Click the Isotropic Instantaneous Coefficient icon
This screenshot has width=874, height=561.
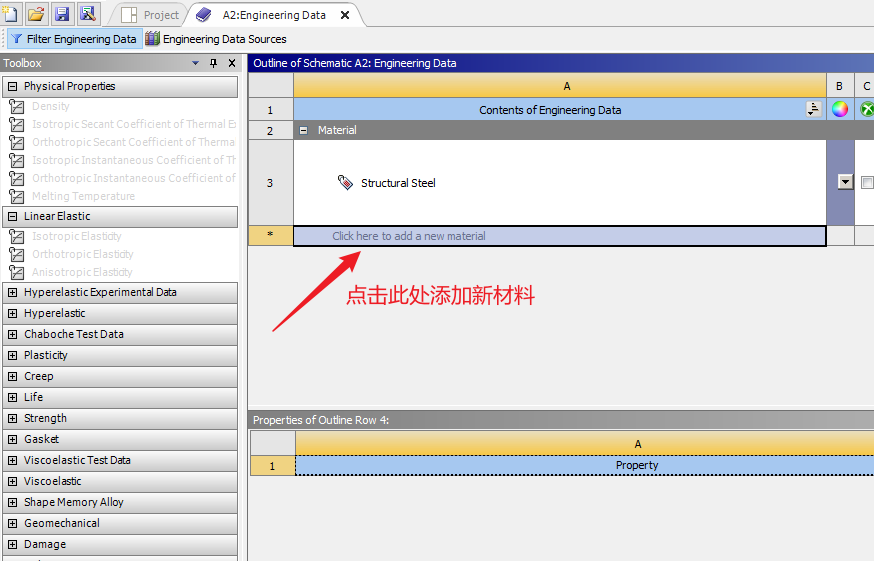[x=17, y=160]
